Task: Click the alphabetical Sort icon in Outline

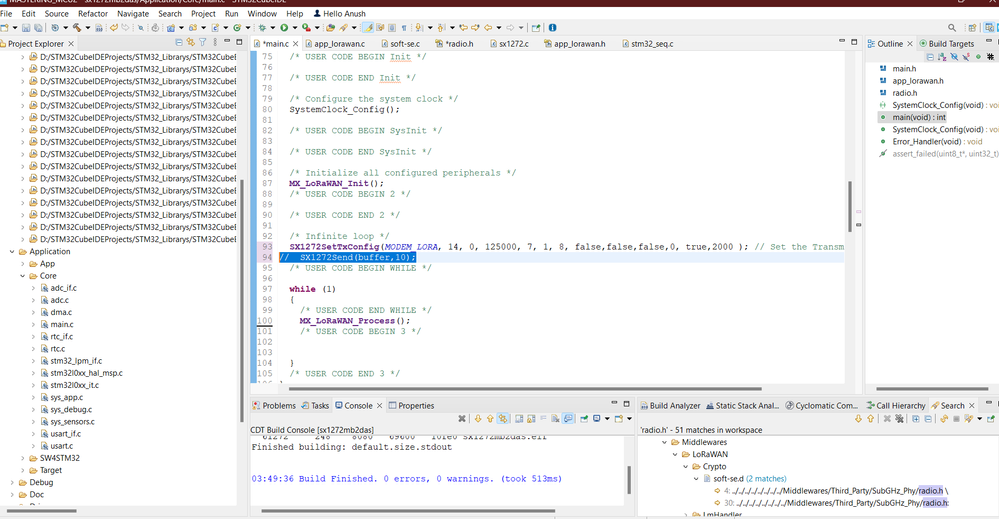Action: pos(942,57)
